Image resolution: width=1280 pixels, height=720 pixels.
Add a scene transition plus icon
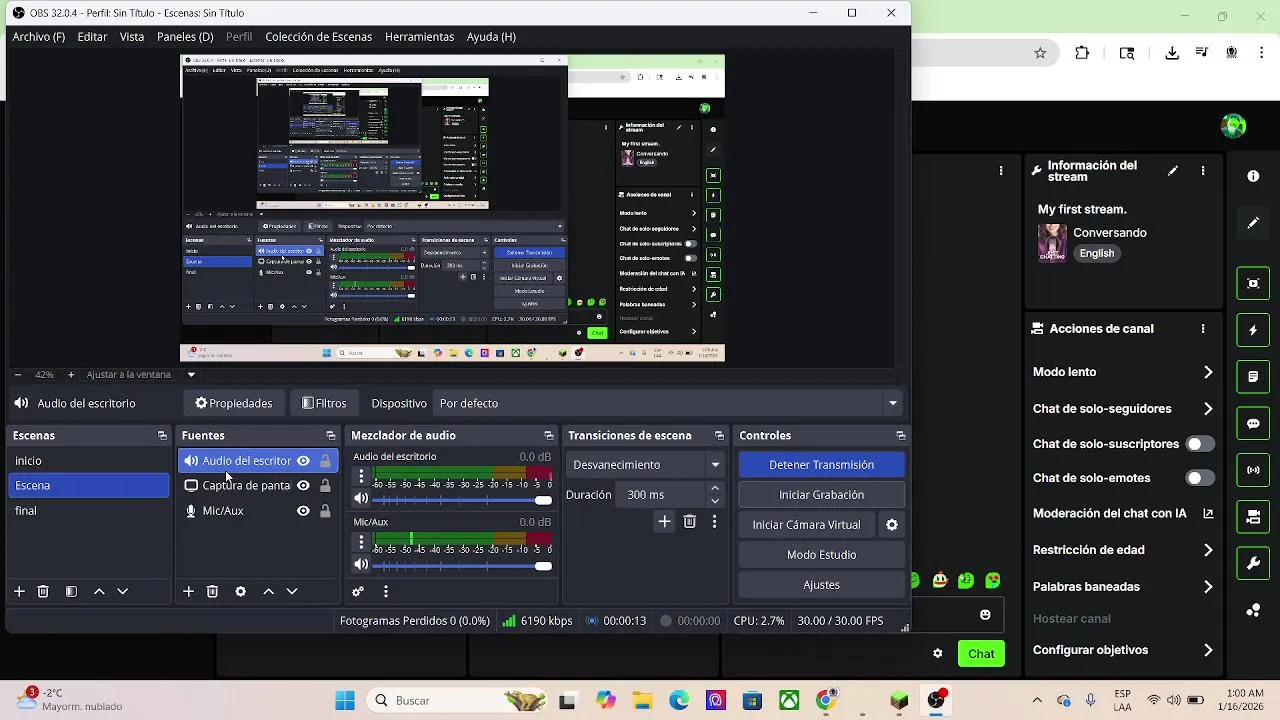tap(664, 521)
